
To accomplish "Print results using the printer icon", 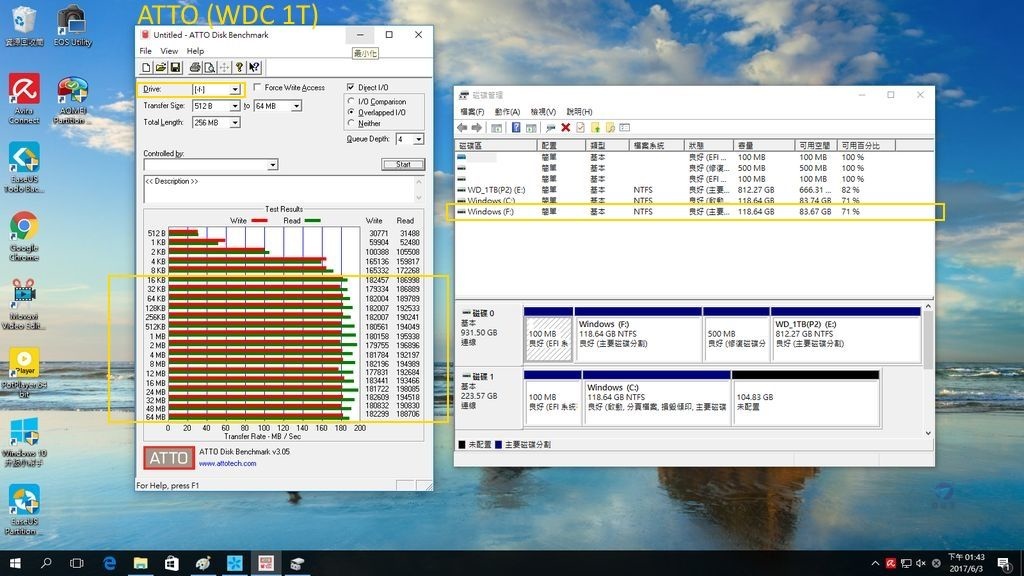I will 195,67.
